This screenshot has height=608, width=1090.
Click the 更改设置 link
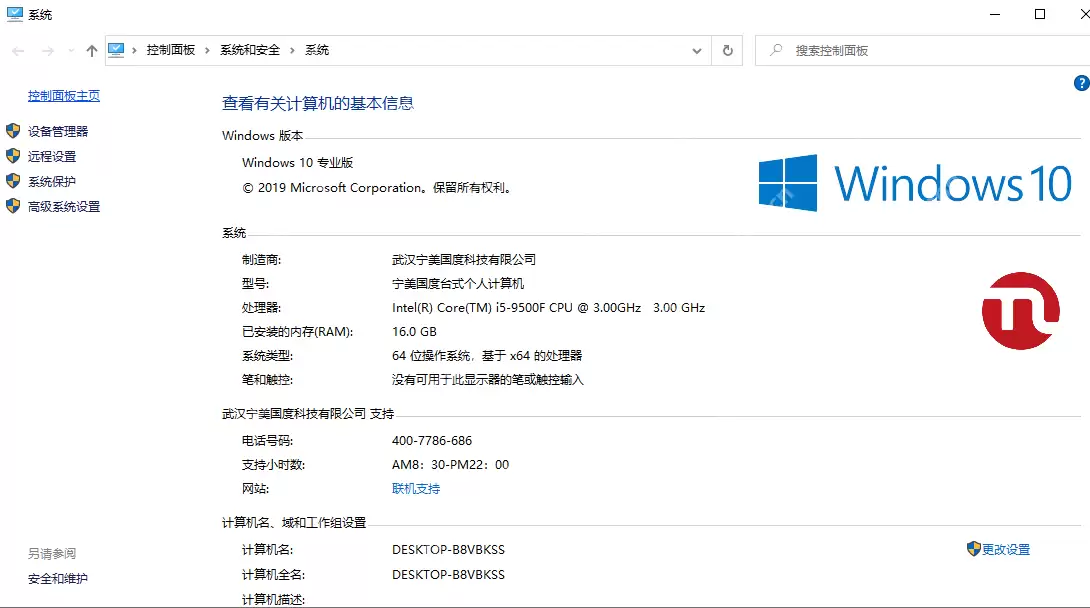[1005, 548]
